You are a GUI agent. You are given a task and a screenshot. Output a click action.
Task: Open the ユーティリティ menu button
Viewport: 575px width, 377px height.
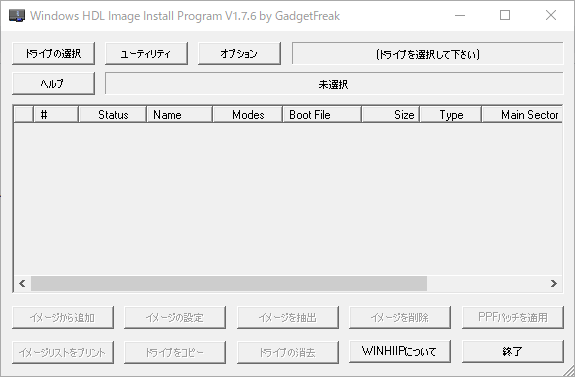click(146, 54)
